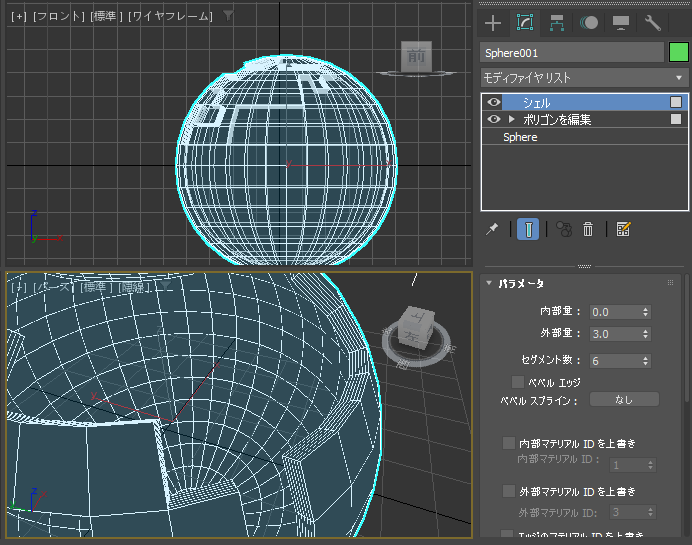The height and width of the screenshot is (545, 692).
Task: Click the Pin Stack icon
Action: [x=492, y=229]
